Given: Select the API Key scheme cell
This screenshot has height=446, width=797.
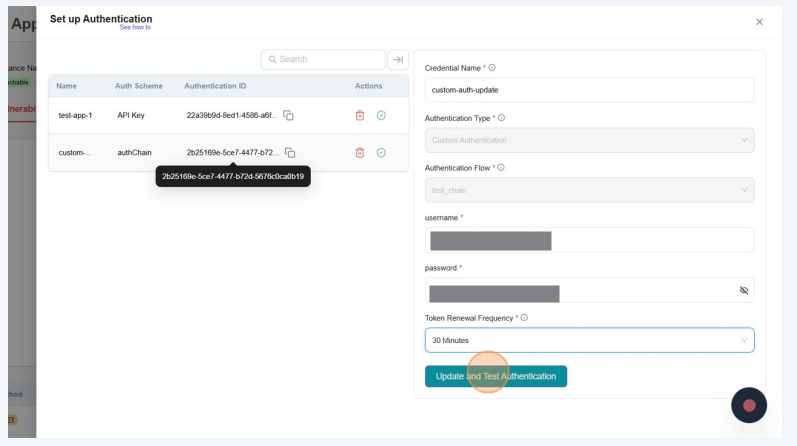Looking at the screenshot, I should [x=131, y=115].
